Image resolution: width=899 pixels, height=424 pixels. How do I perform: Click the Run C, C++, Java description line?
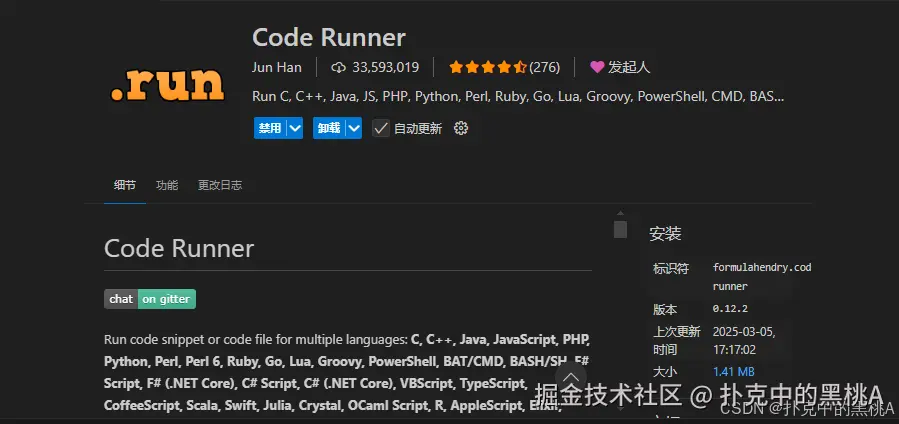click(x=518, y=96)
